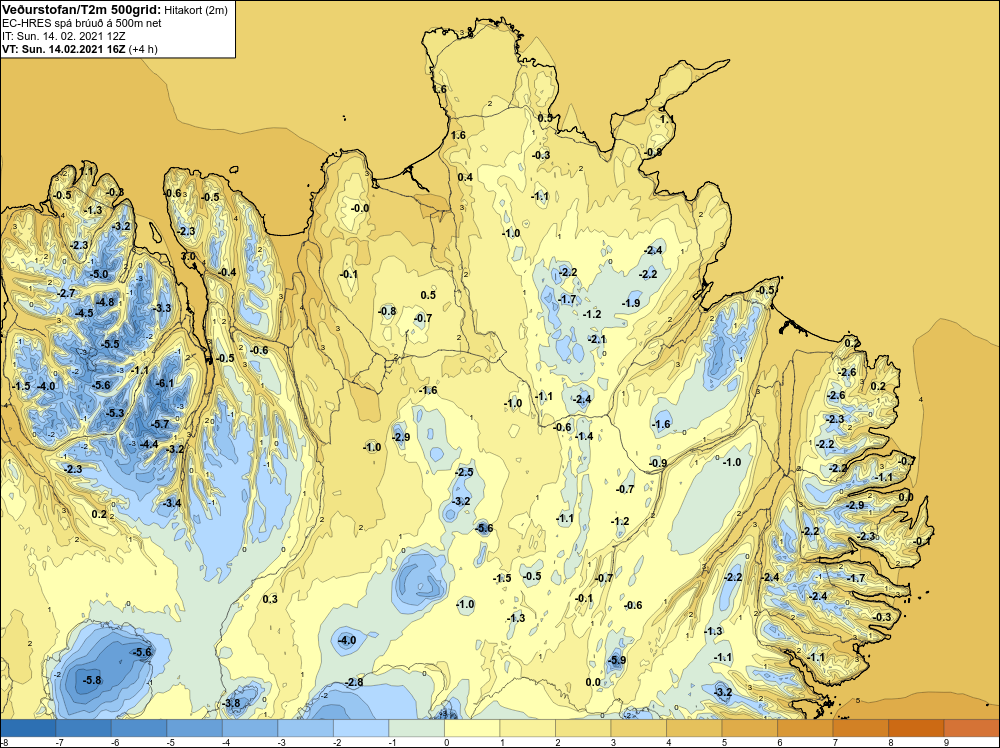Click the 'EC-HRES spá brúuð á 500m net' line
Viewport: 1000px width, 748px height.
click(82, 23)
